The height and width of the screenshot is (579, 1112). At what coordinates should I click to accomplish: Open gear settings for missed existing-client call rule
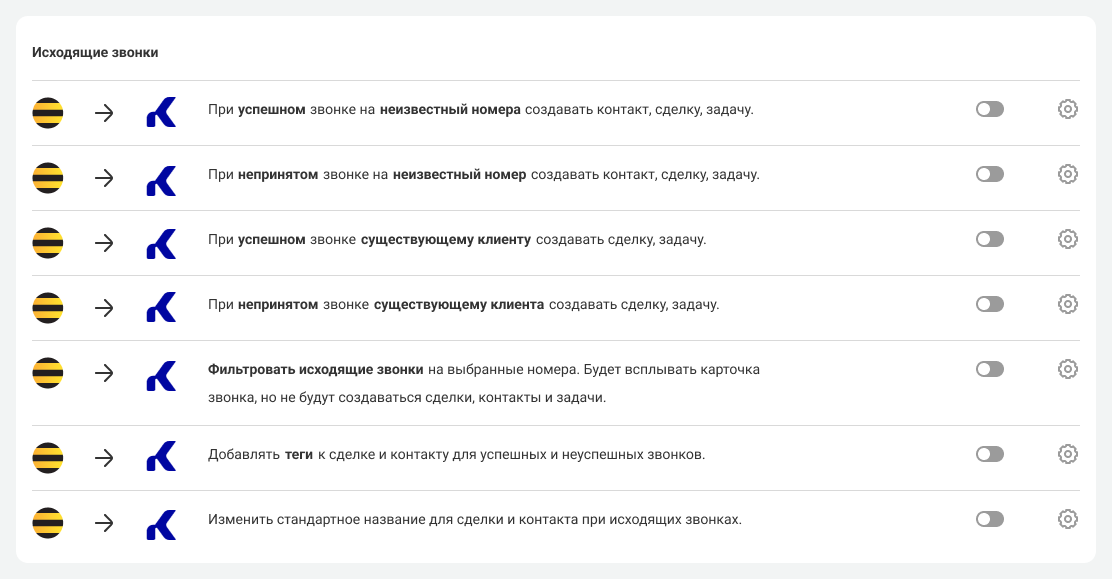(1067, 304)
